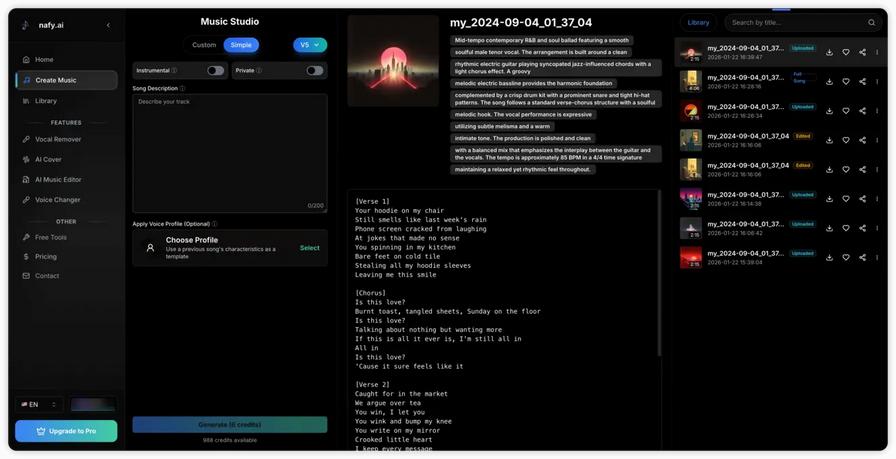Open the V5 model version dropdown
The height and width of the screenshot is (459, 896).
310,45
